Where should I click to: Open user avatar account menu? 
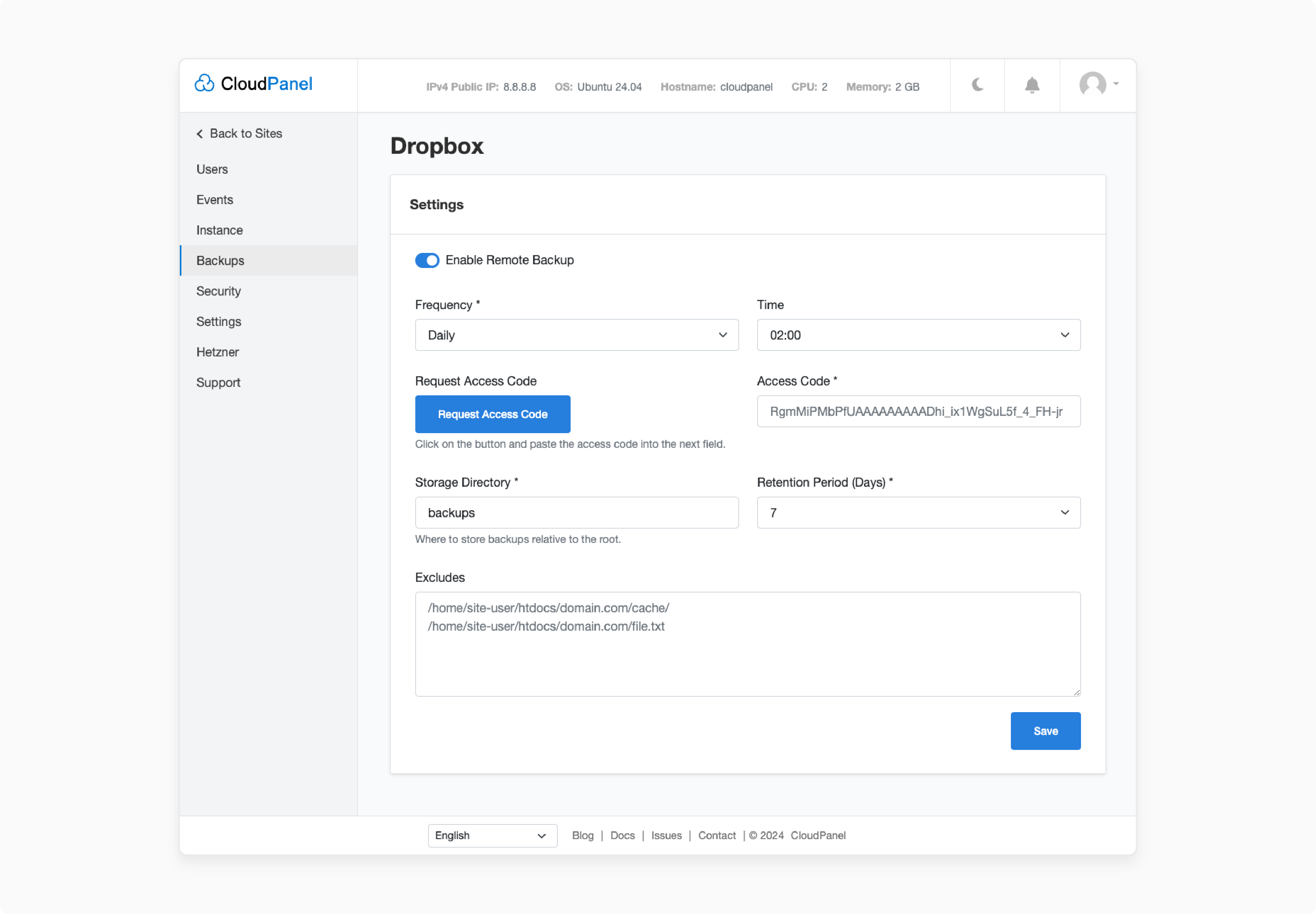(1092, 84)
